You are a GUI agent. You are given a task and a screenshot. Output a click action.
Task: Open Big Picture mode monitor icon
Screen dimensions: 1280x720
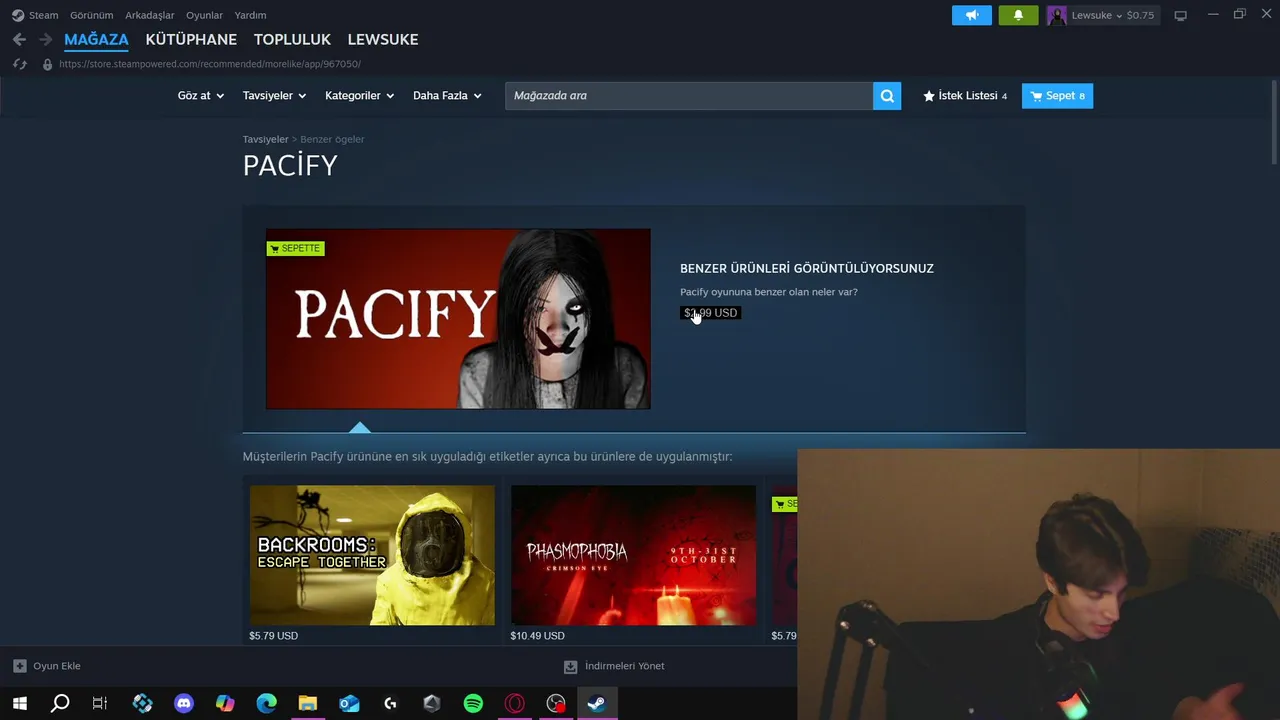pos(1180,15)
